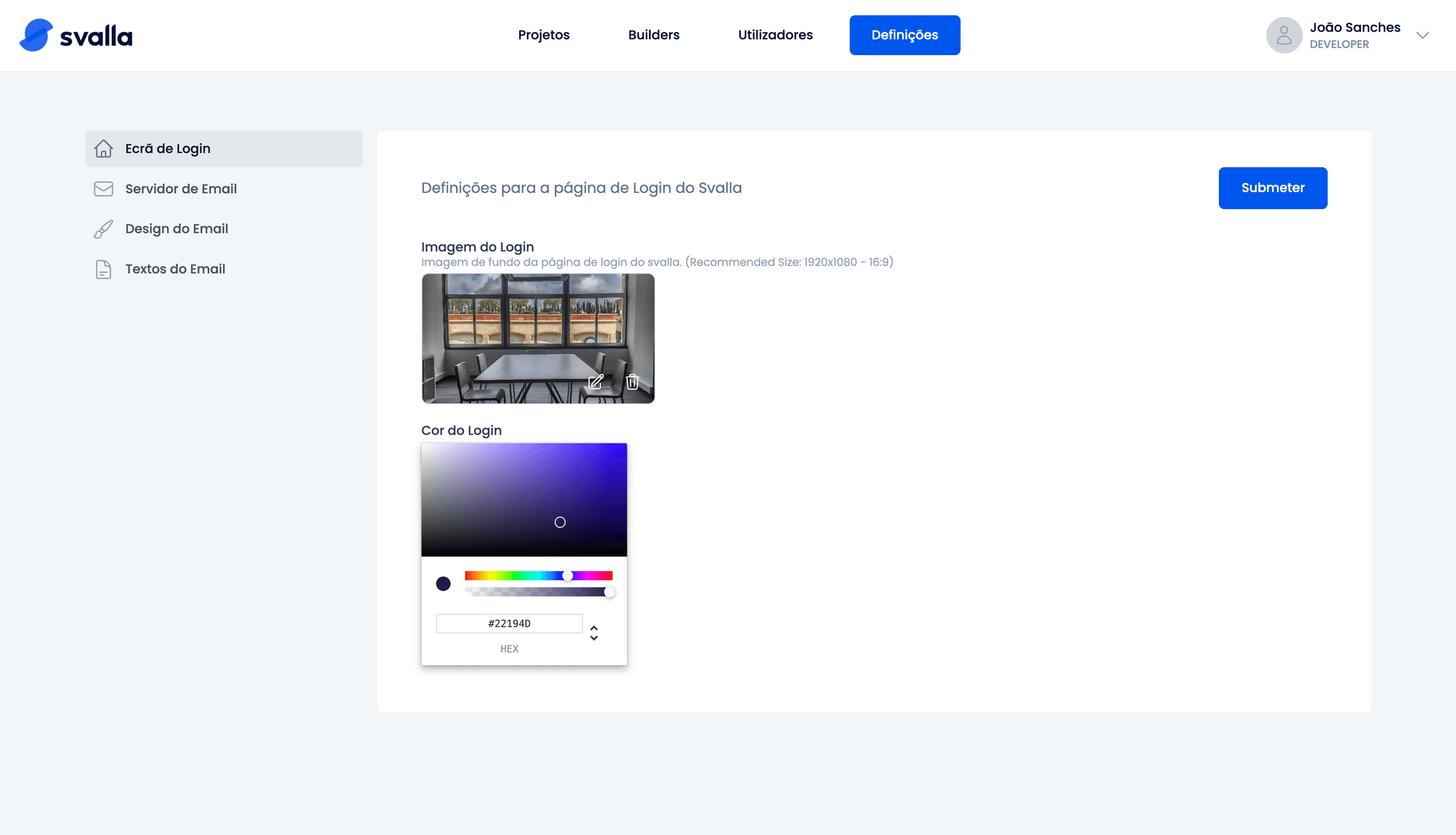Click the #22194D hex input field

pyautogui.click(x=509, y=623)
